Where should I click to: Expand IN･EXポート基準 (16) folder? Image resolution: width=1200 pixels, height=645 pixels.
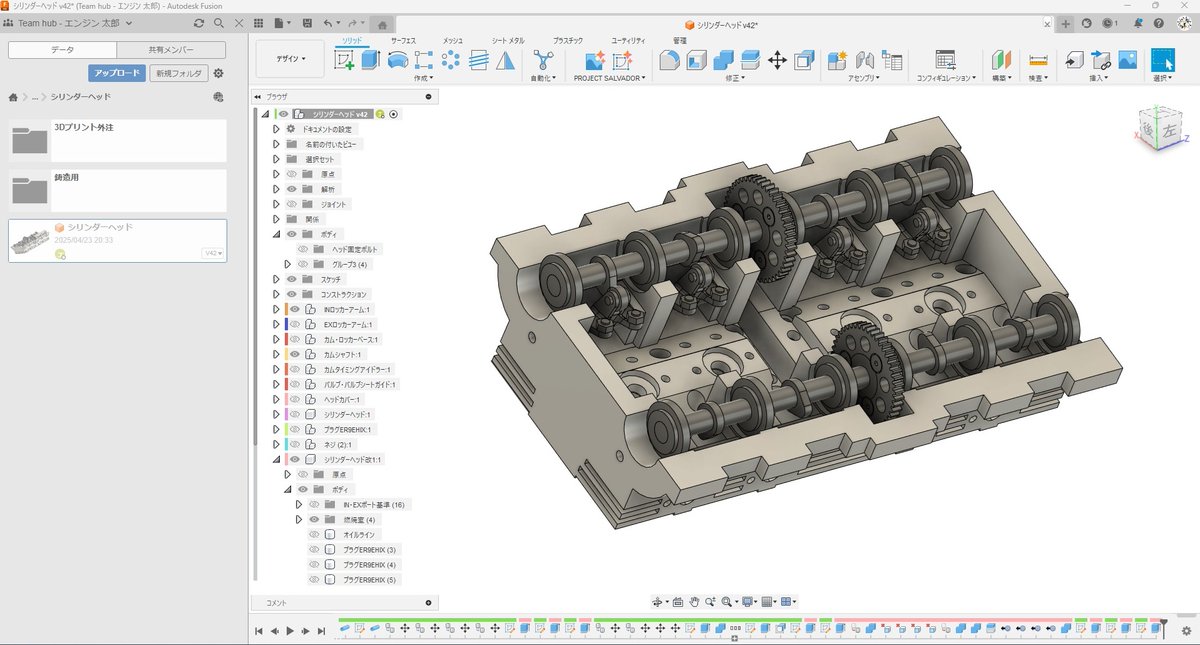point(299,505)
